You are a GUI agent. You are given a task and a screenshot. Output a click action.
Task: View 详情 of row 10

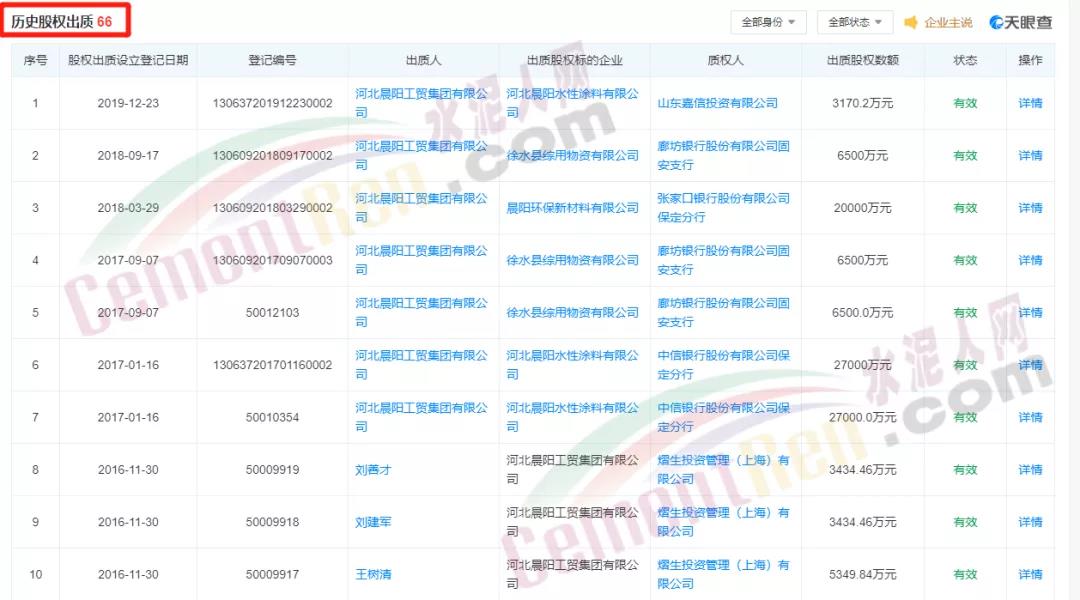click(x=1030, y=574)
